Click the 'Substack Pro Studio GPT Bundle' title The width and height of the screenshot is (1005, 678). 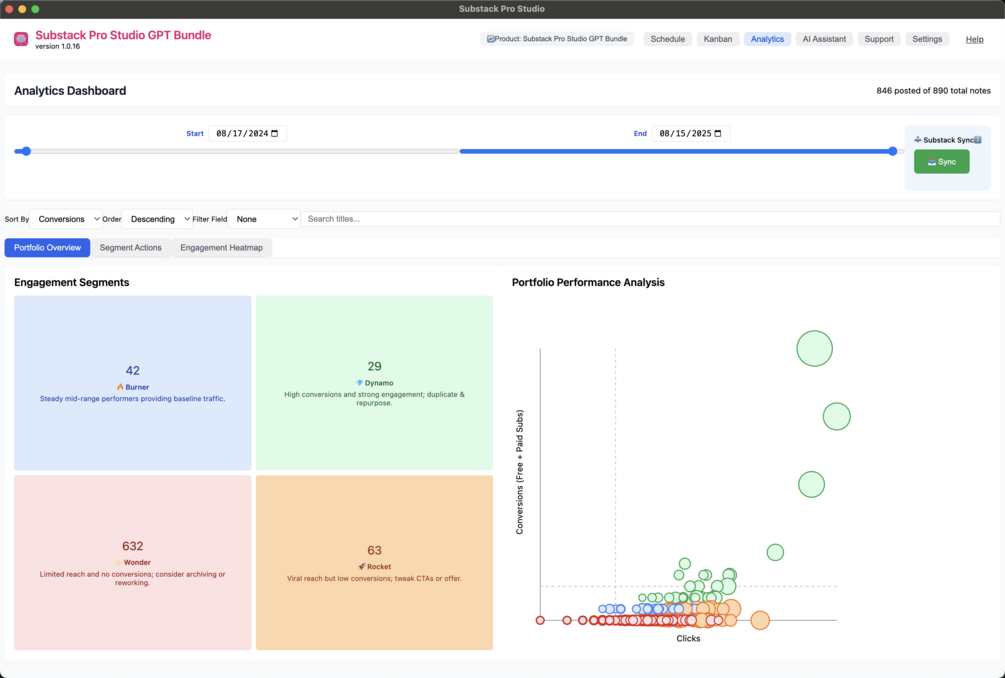click(x=123, y=35)
